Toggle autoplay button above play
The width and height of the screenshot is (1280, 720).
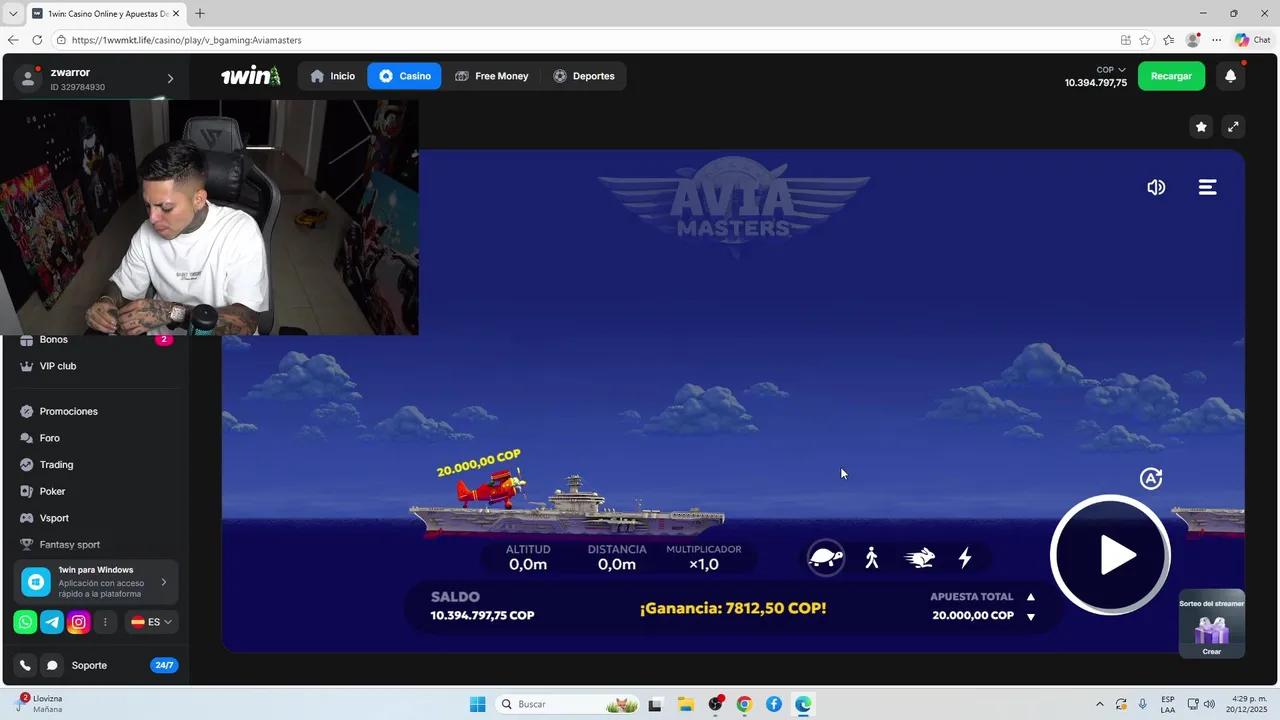point(1151,479)
